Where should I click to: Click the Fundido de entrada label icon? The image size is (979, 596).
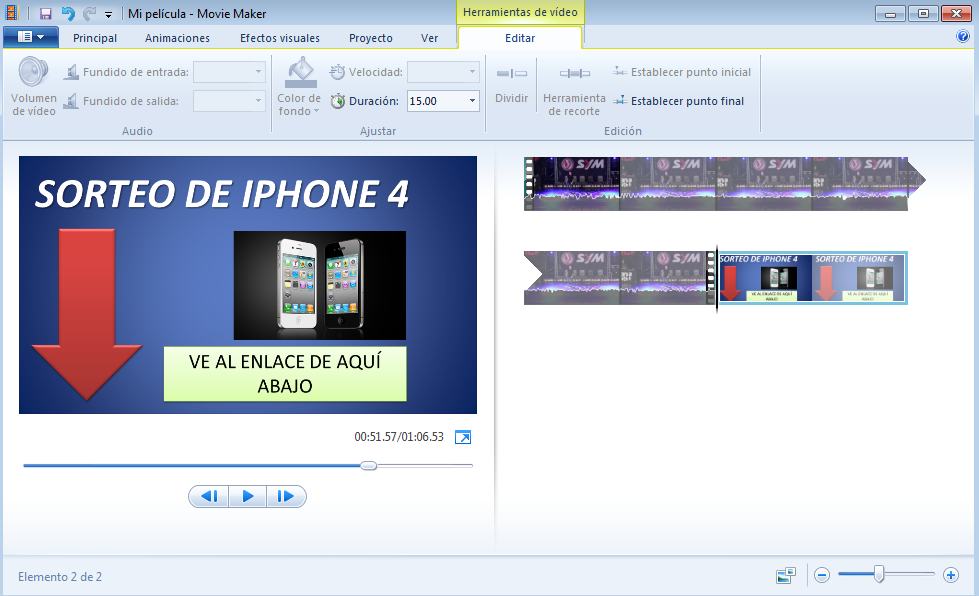pyautogui.click(x=71, y=72)
